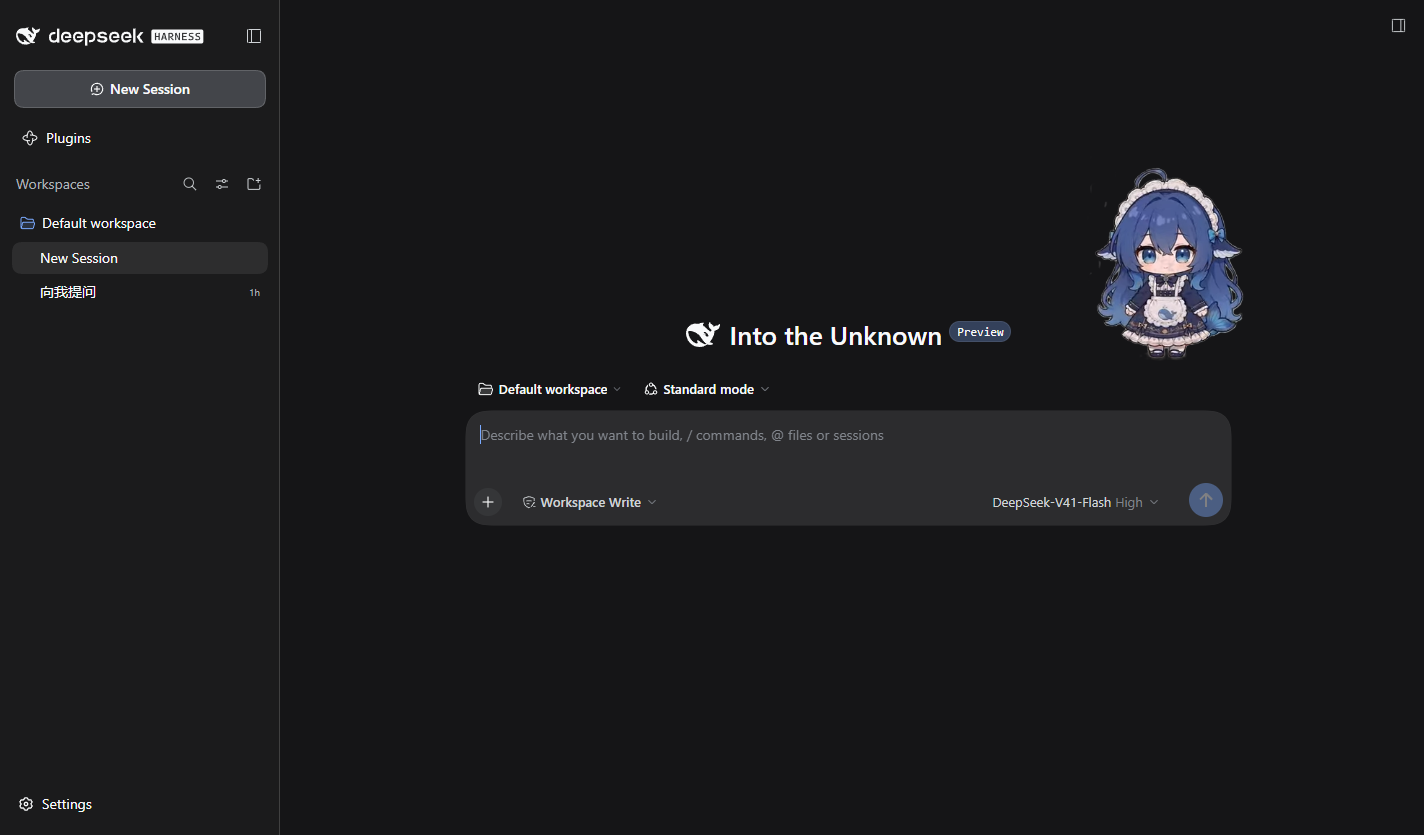Click the HARNESS badge
This screenshot has width=1424, height=835.
coord(177,37)
